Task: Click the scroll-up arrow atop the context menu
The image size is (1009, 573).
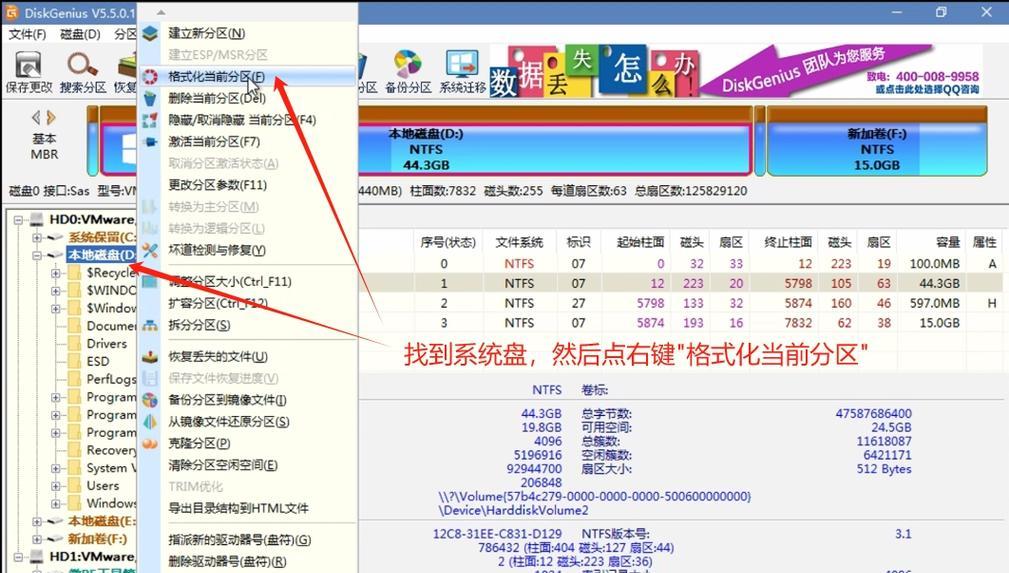Action: click(161, 12)
